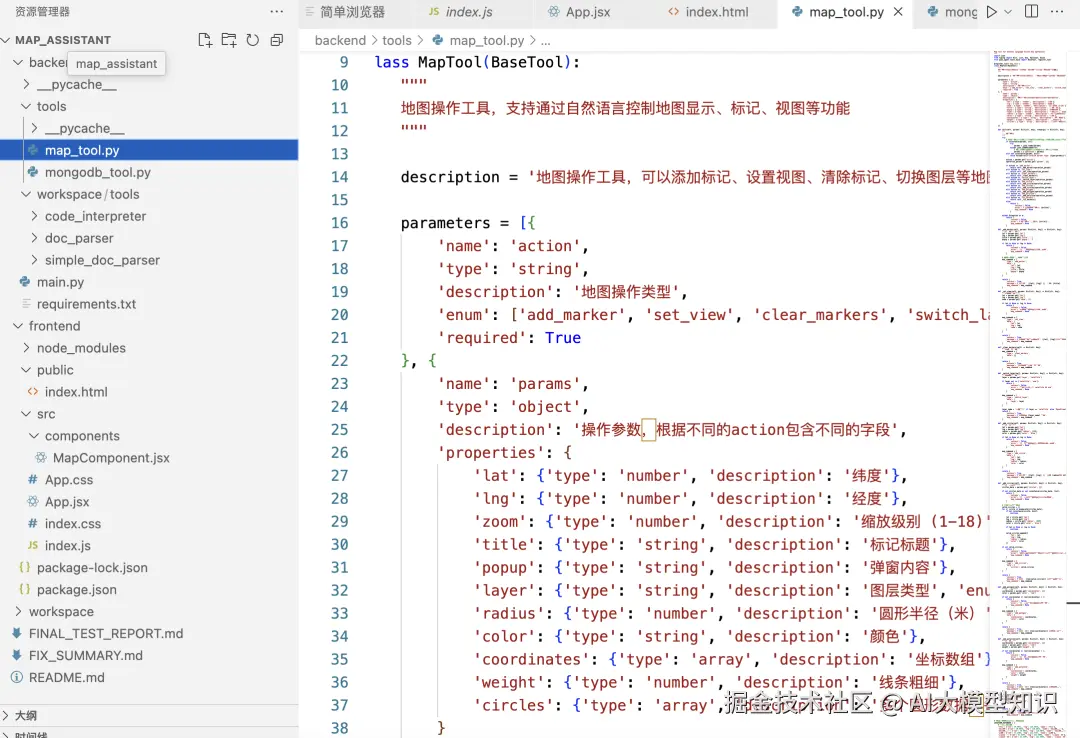
Task: Collapse the tools folder
Action: point(26,106)
